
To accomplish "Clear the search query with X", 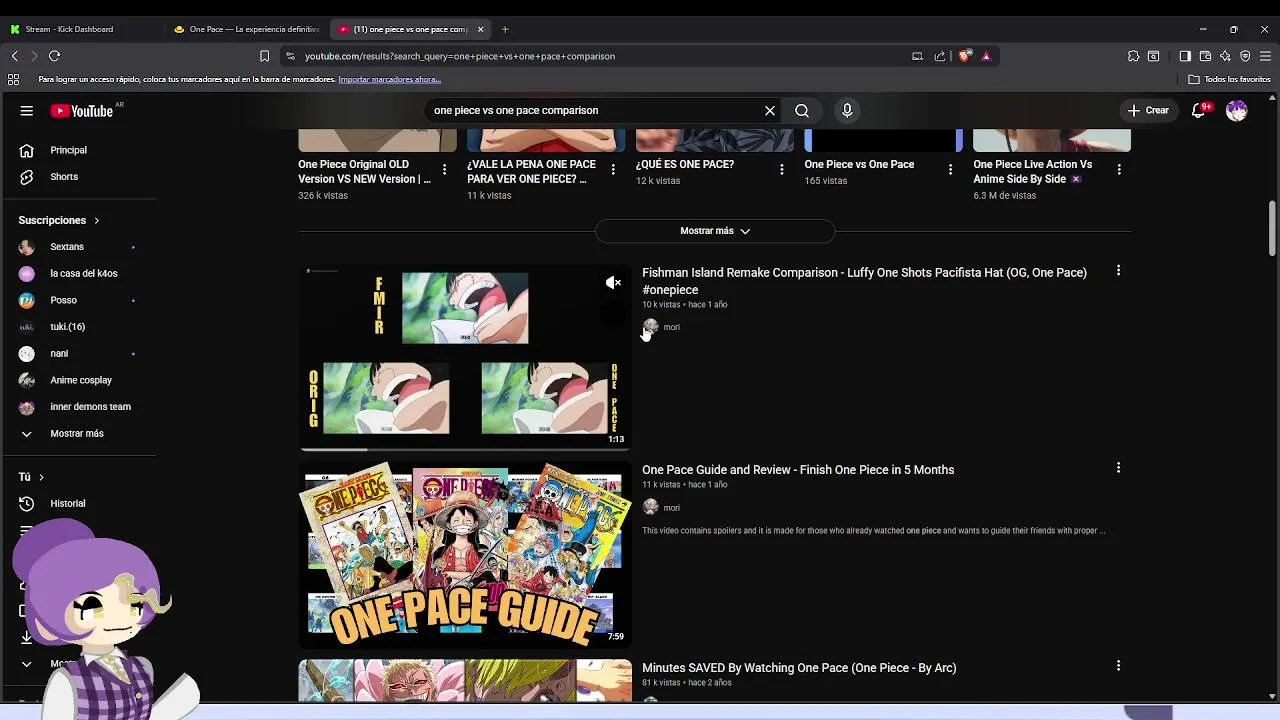I will pos(770,111).
